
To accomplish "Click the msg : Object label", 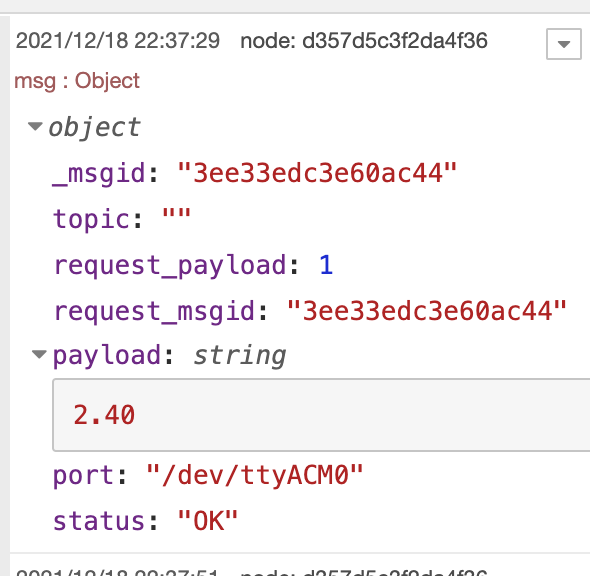I will click(x=77, y=81).
